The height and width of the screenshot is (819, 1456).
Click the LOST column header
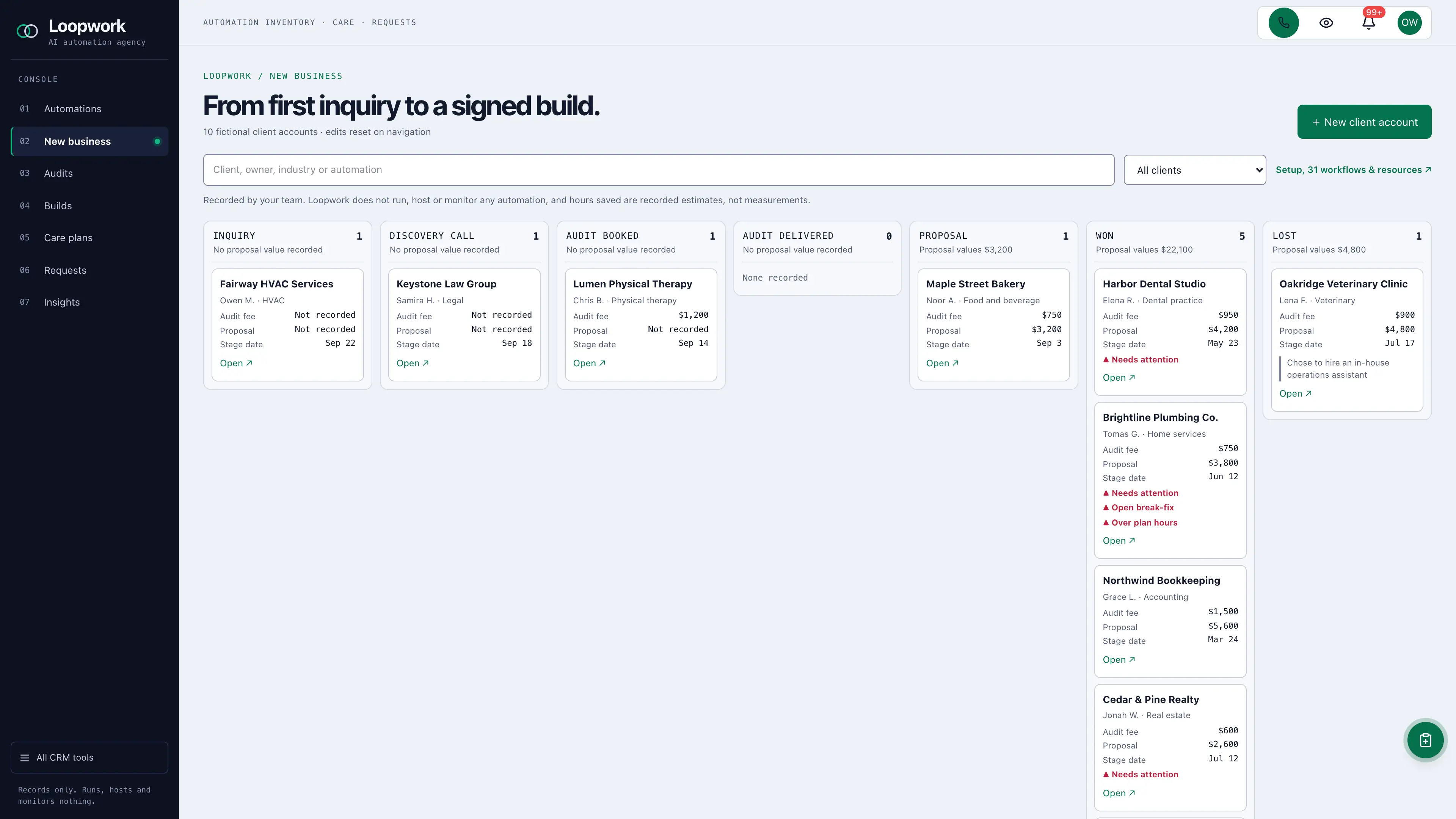click(x=1284, y=236)
